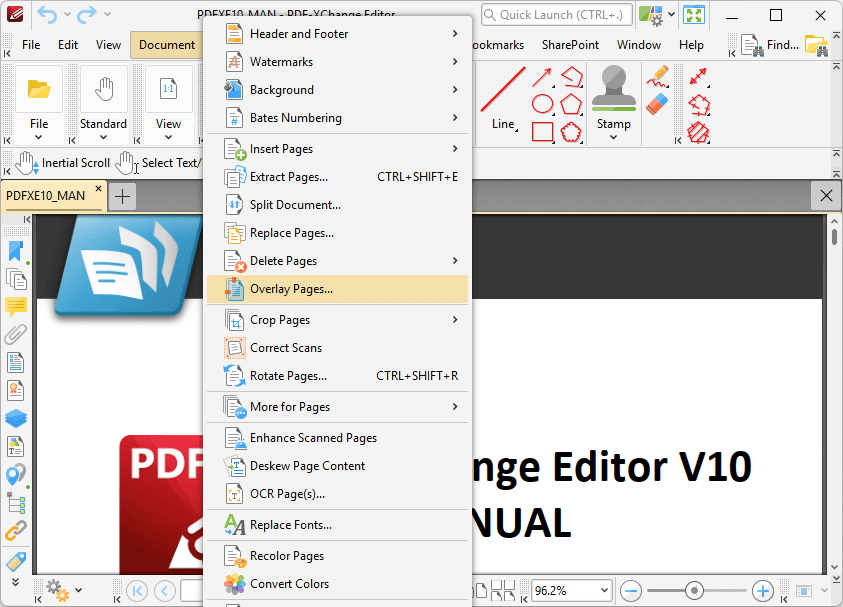This screenshot has height=607, width=843.
Task: Go to first page button
Action: pyautogui.click(x=137, y=591)
